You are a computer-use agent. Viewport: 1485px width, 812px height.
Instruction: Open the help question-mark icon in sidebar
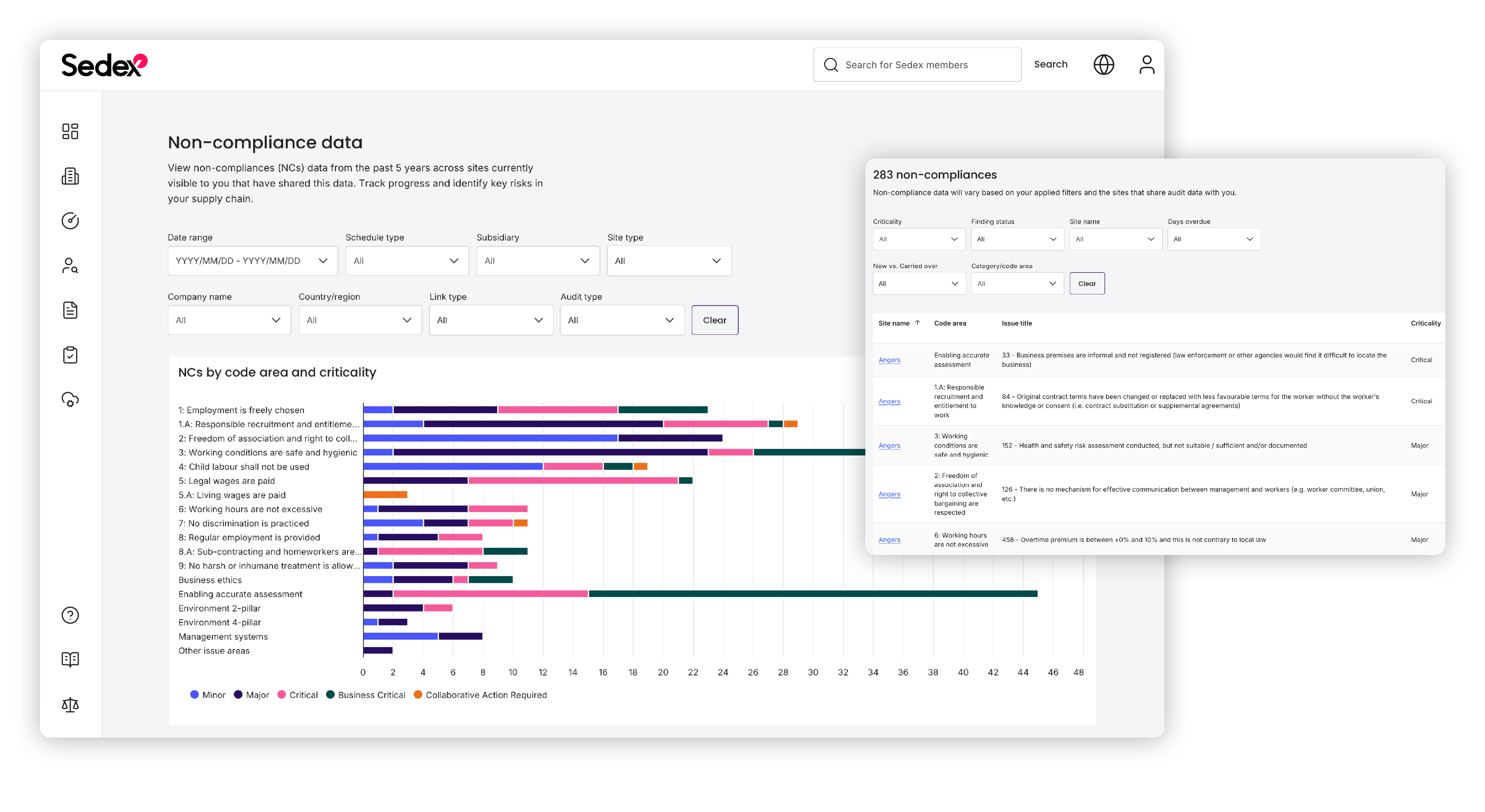70,615
